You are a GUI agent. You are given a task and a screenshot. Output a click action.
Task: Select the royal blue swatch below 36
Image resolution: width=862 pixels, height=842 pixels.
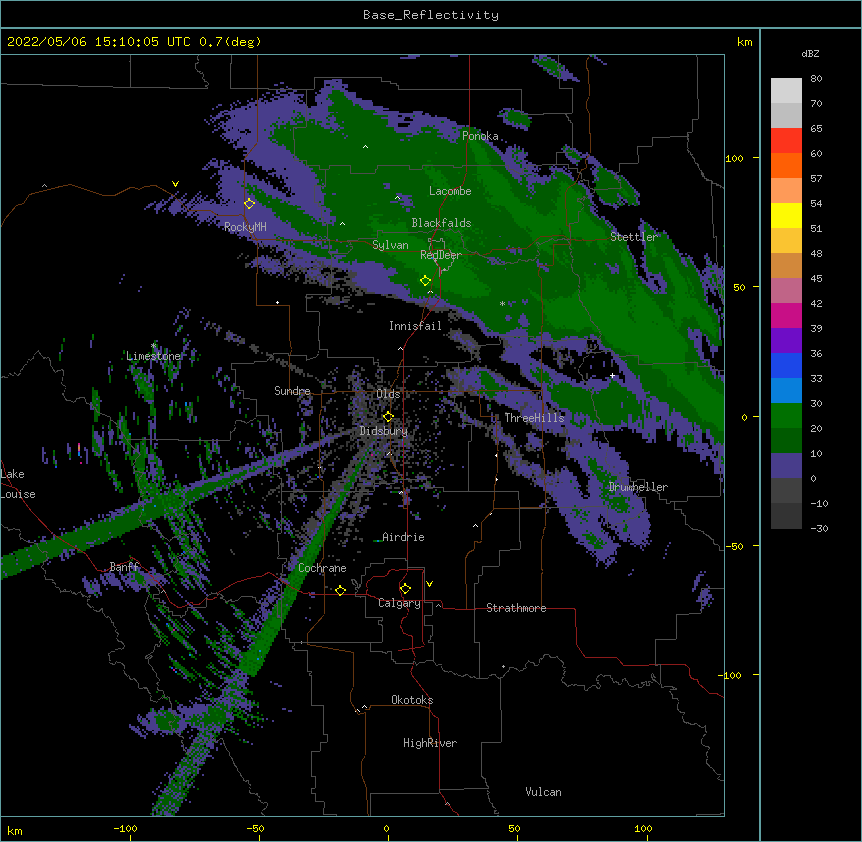(786, 365)
